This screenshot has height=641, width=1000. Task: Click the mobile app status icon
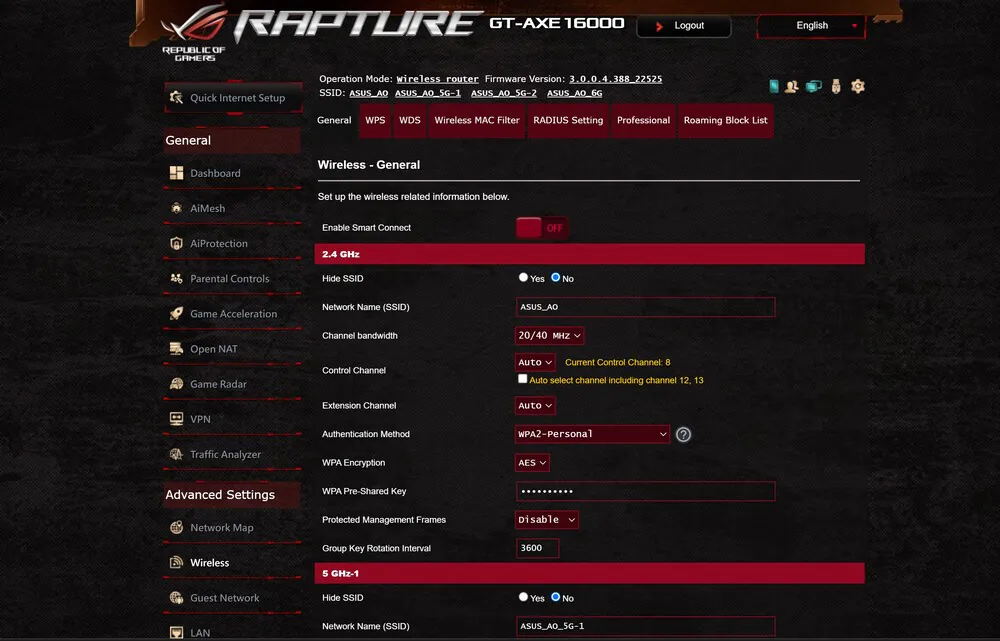click(774, 86)
